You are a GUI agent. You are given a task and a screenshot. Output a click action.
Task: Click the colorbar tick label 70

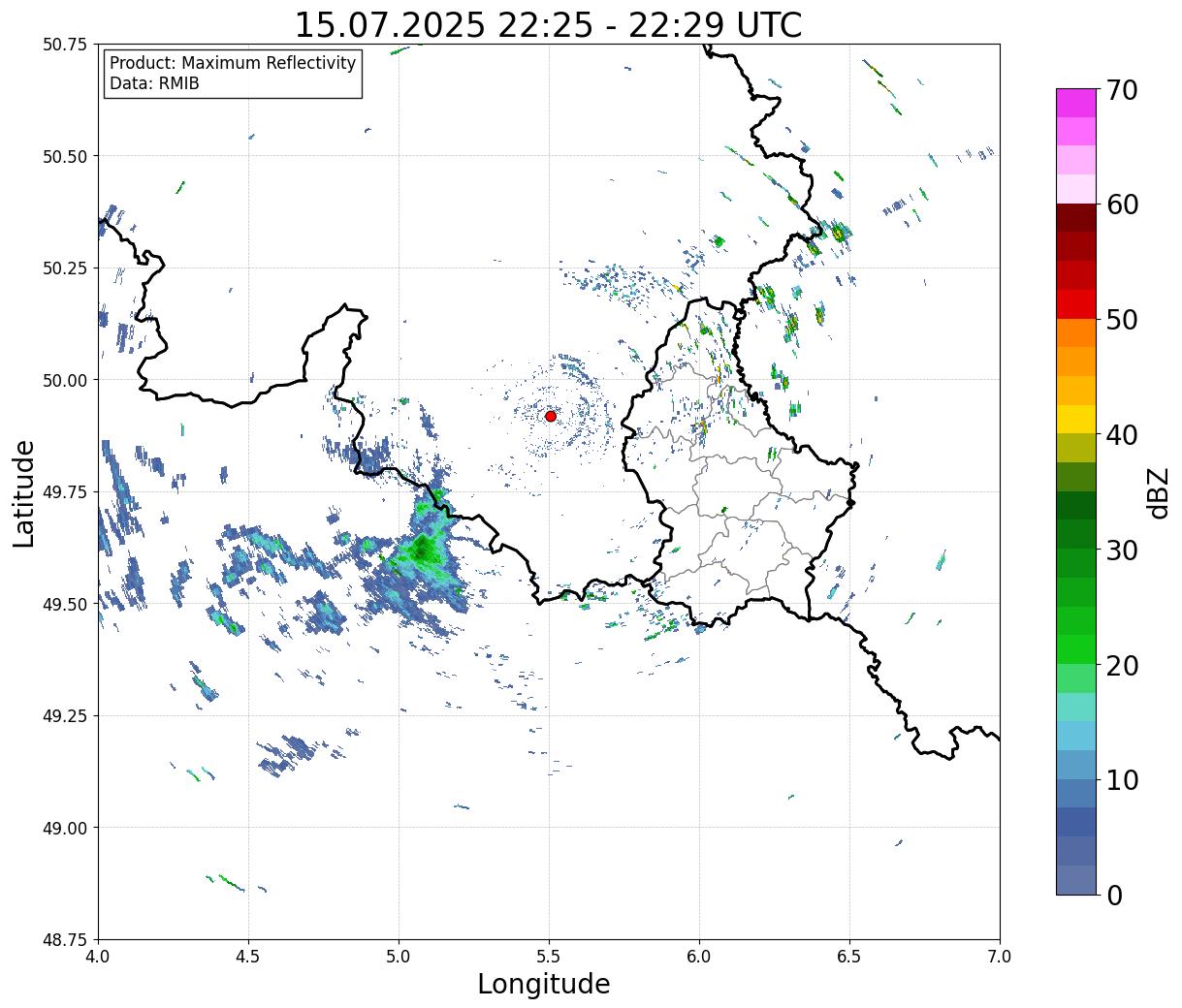[x=1121, y=90]
